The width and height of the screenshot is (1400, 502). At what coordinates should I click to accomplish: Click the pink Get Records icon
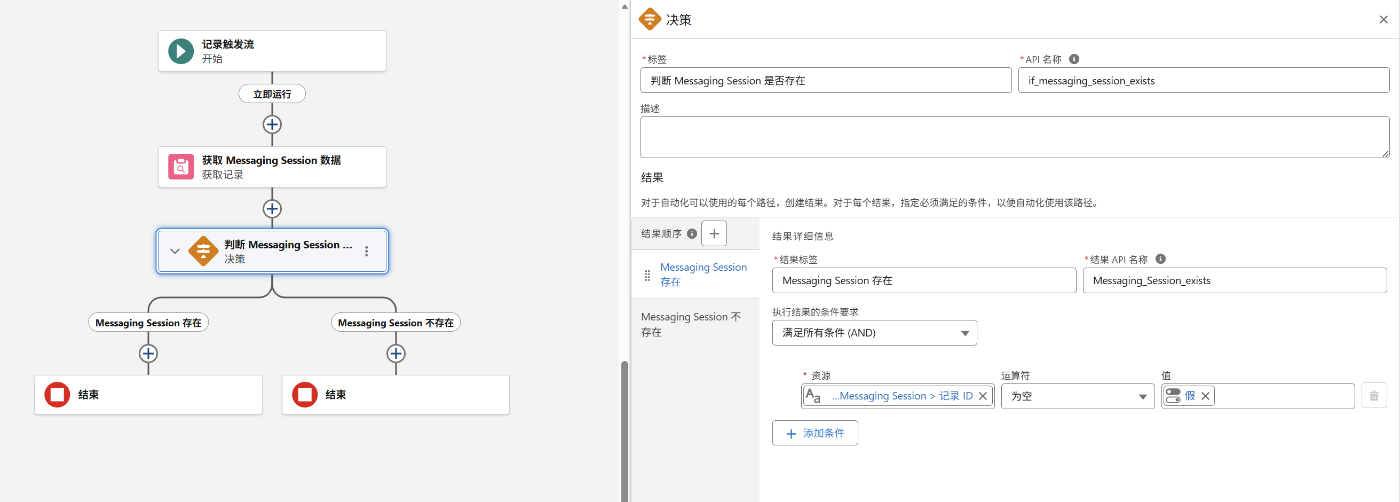pos(181,167)
